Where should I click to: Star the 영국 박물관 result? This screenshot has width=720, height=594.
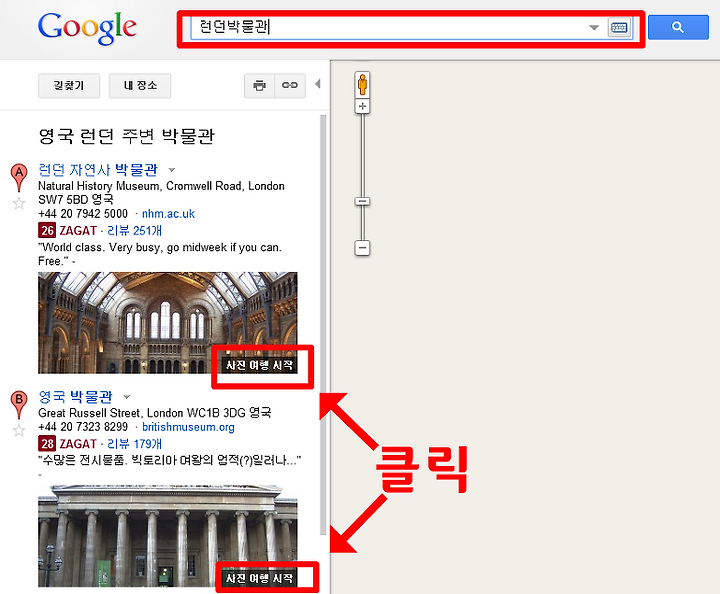19,431
